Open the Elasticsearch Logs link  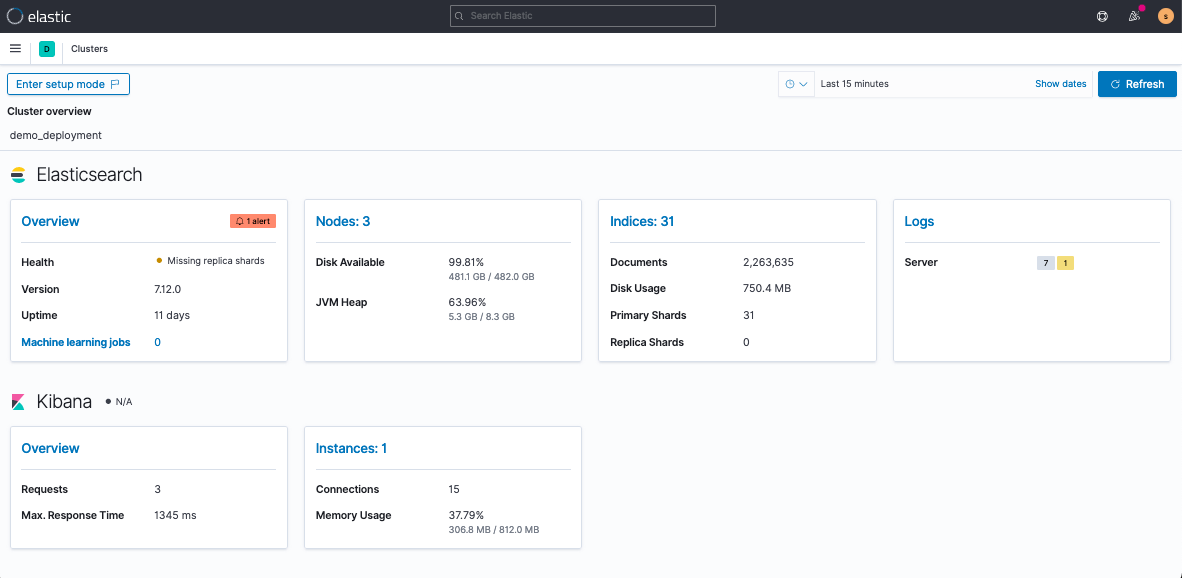(919, 222)
